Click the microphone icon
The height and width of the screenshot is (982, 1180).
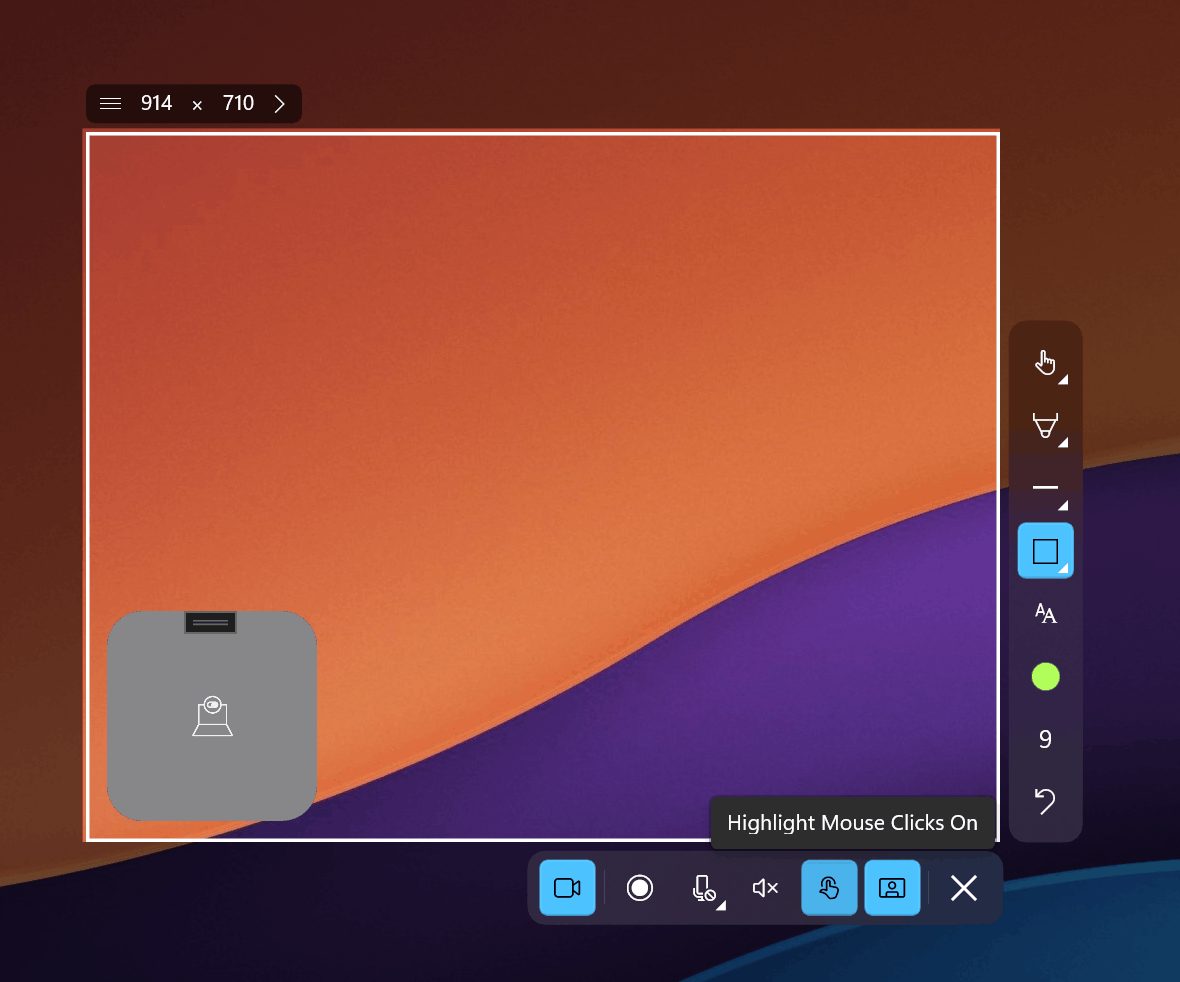click(x=702, y=885)
